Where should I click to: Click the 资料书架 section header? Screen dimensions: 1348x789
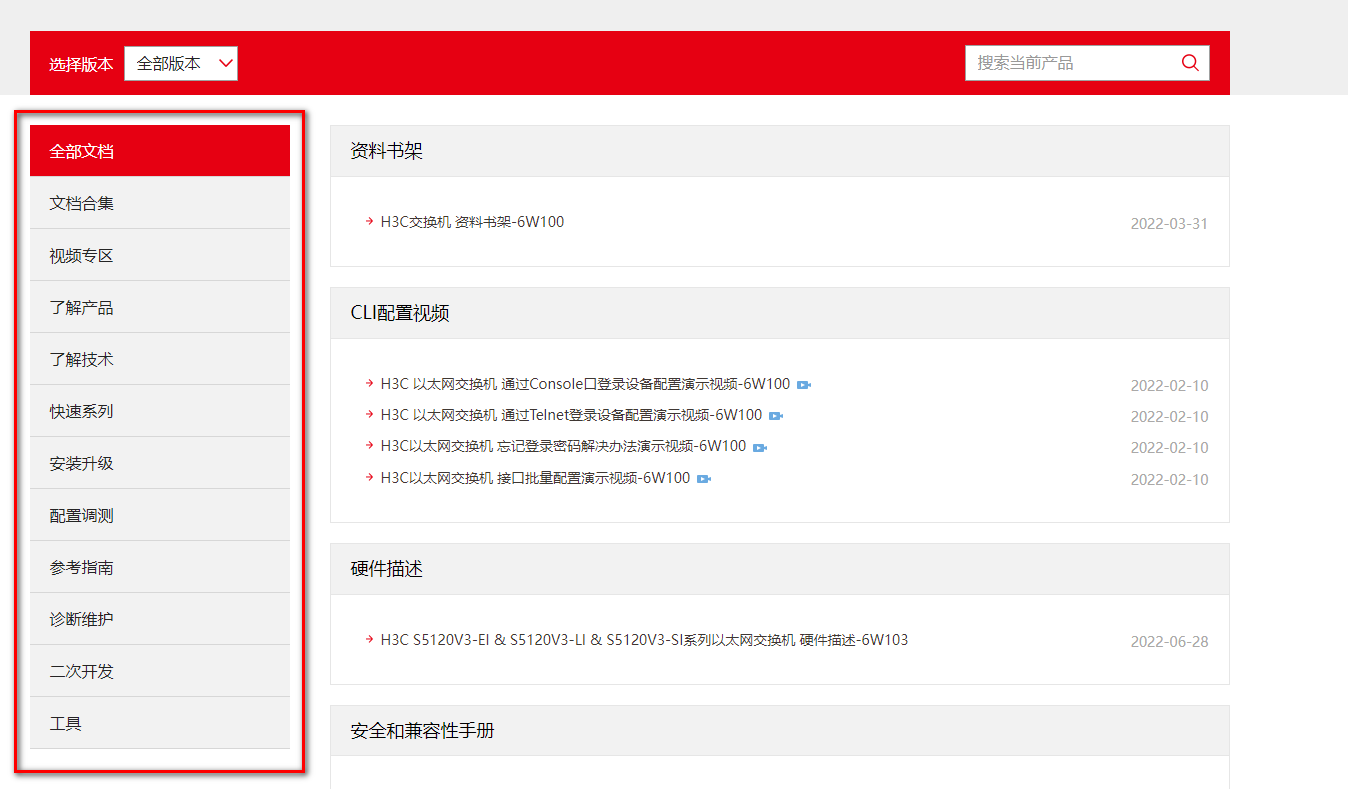(780, 151)
